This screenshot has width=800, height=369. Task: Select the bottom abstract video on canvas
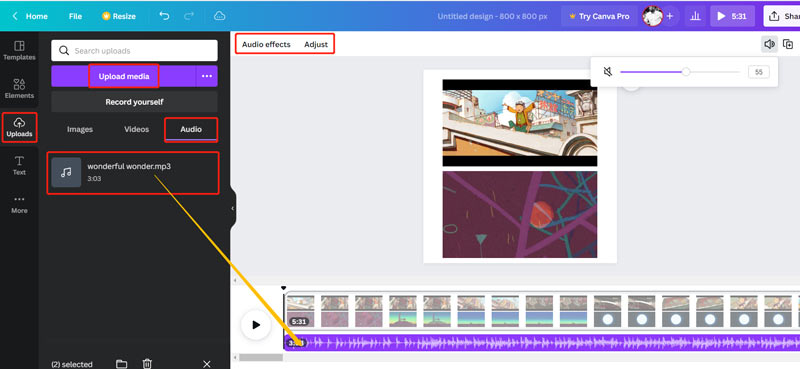519,214
